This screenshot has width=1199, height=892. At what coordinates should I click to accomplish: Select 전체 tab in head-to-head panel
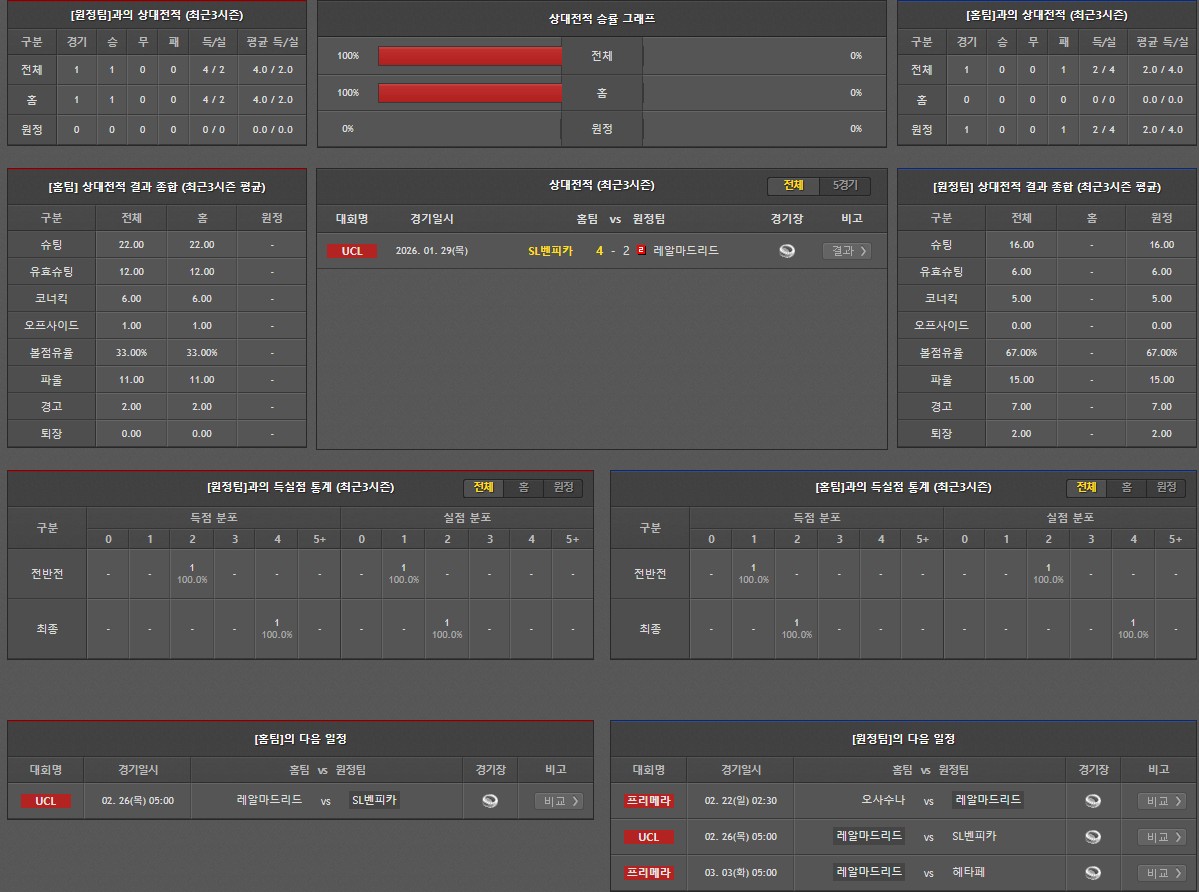[793, 186]
